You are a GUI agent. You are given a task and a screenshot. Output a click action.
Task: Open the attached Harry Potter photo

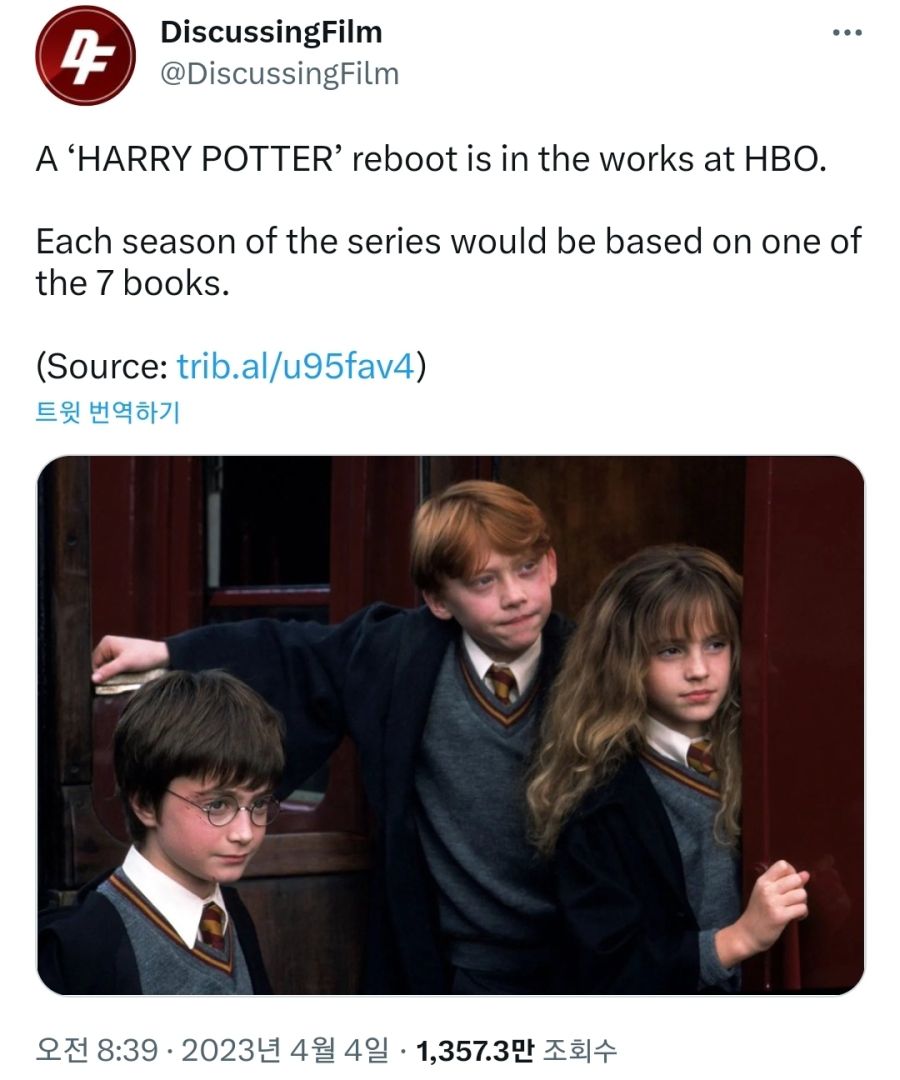pyautogui.click(x=450, y=725)
